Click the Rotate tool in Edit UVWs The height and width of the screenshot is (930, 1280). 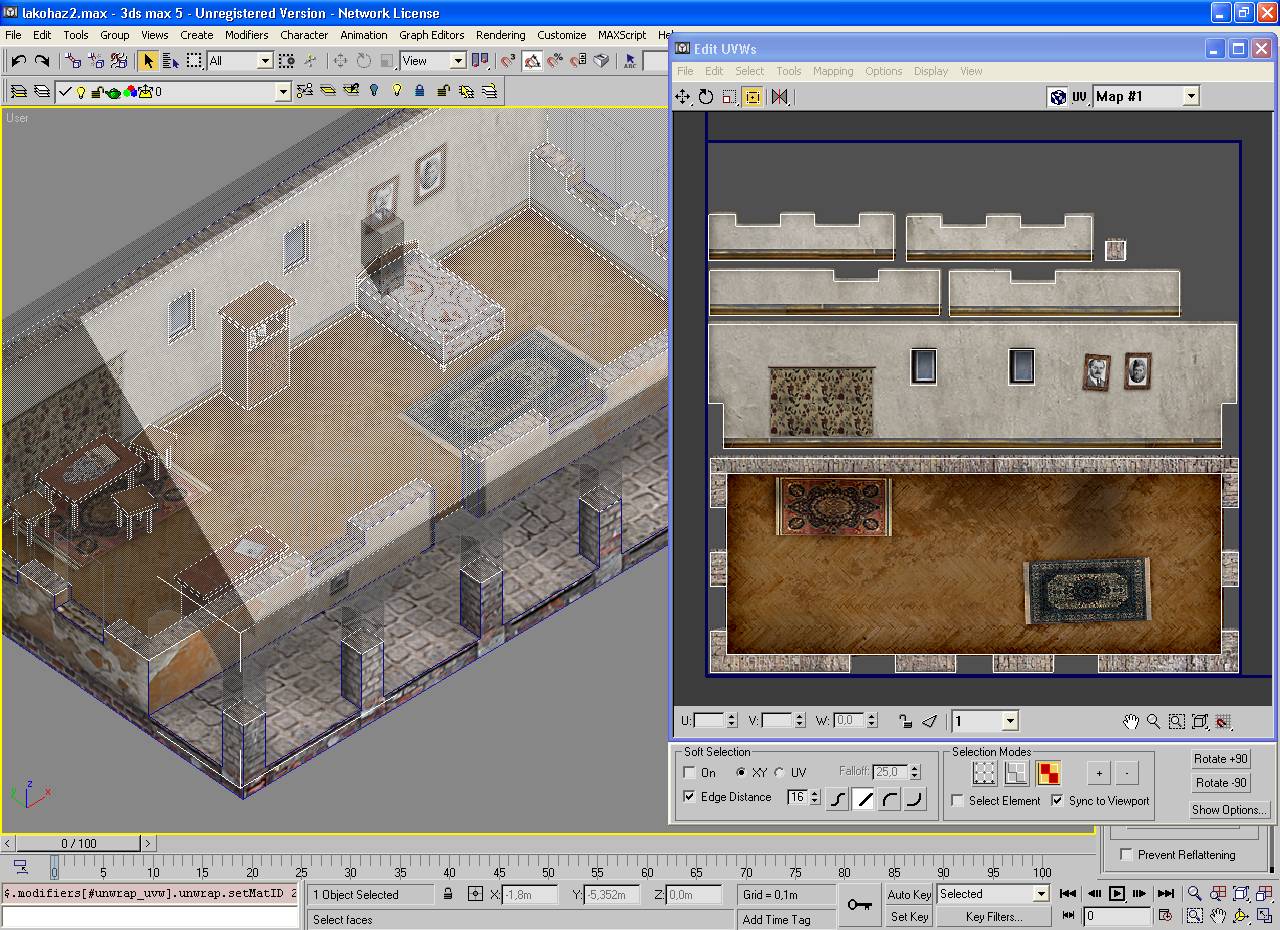tap(706, 97)
